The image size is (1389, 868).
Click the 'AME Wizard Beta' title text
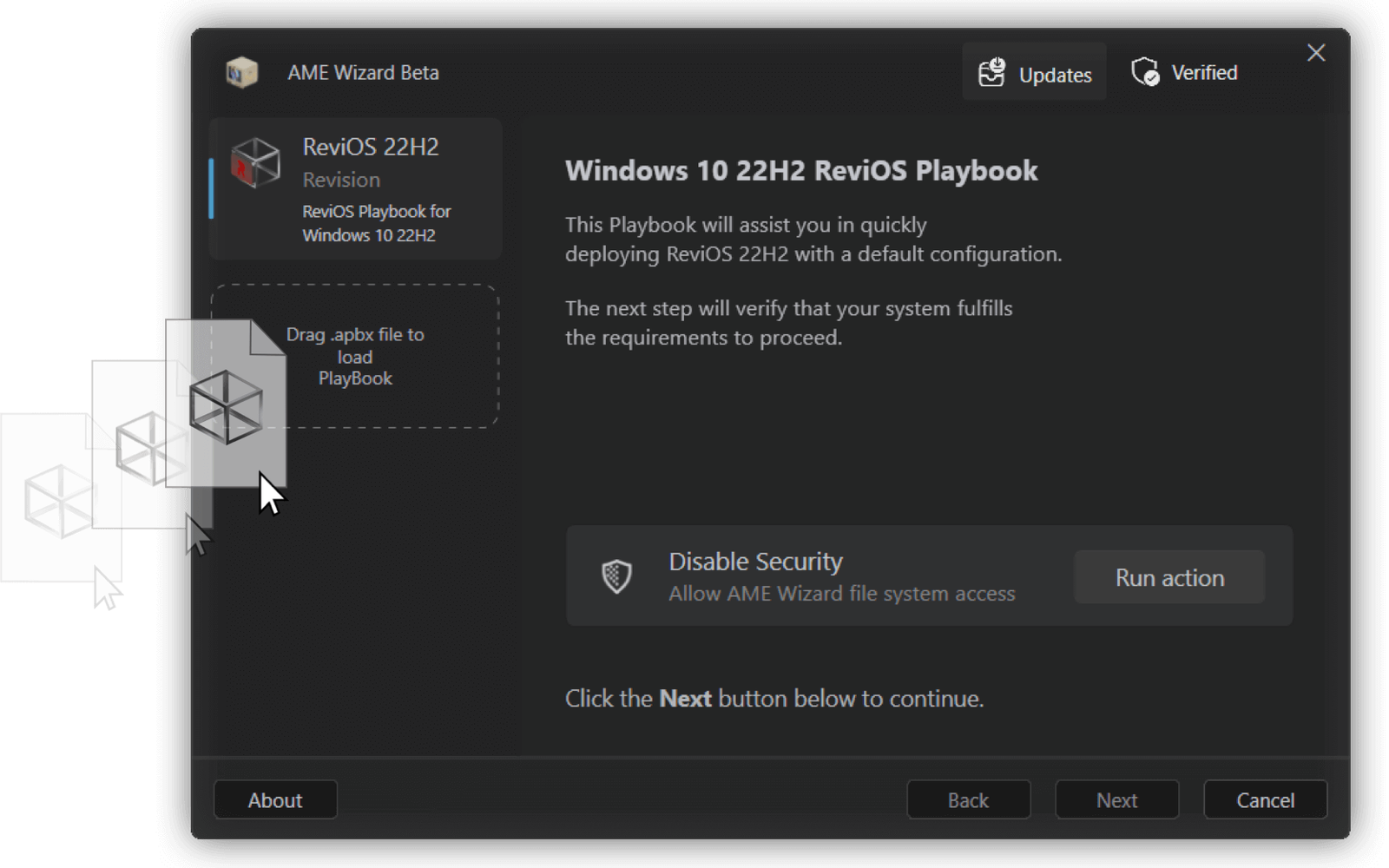point(364,73)
